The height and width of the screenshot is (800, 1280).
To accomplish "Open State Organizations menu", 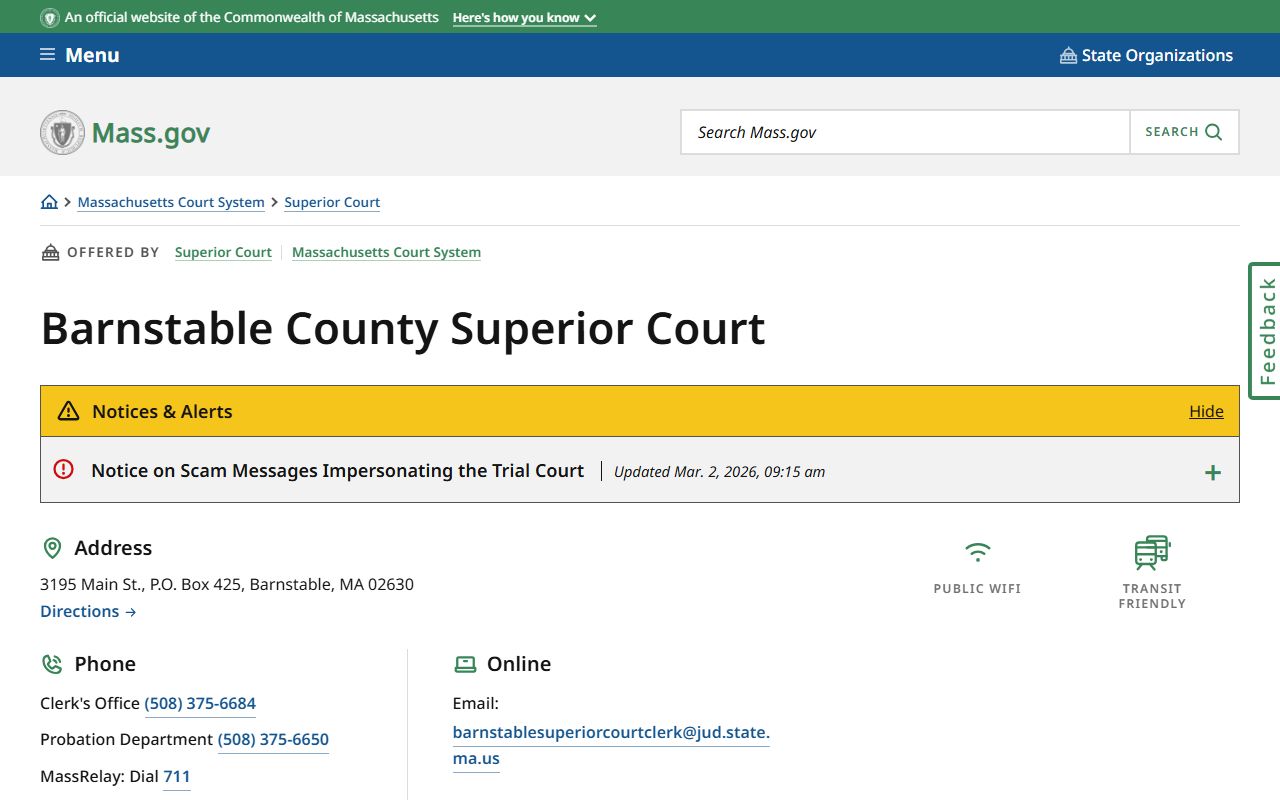I will coord(1146,55).
